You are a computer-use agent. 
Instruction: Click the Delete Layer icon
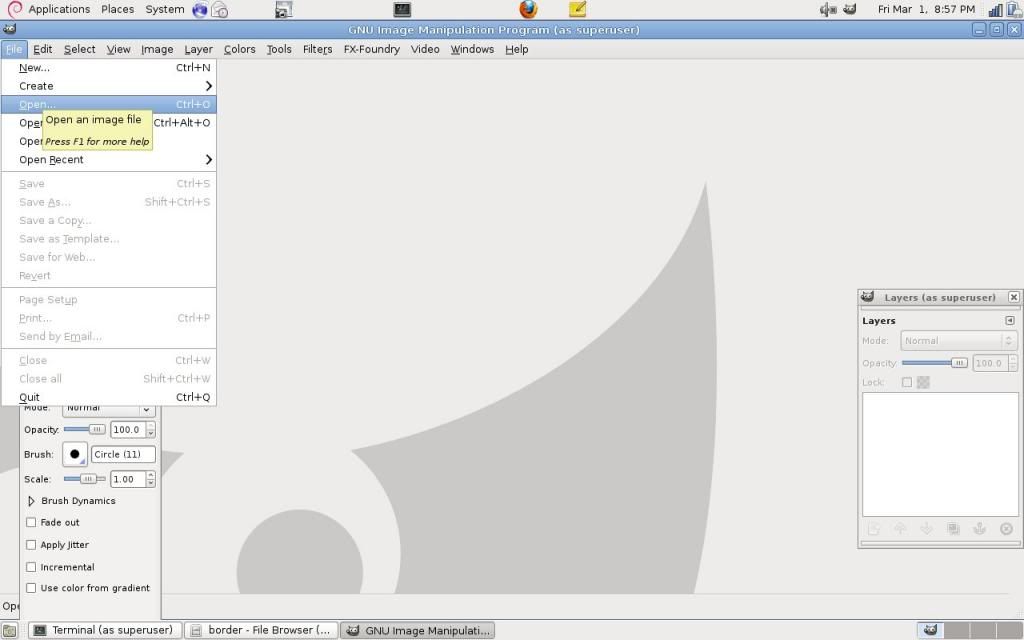coord(1006,529)
